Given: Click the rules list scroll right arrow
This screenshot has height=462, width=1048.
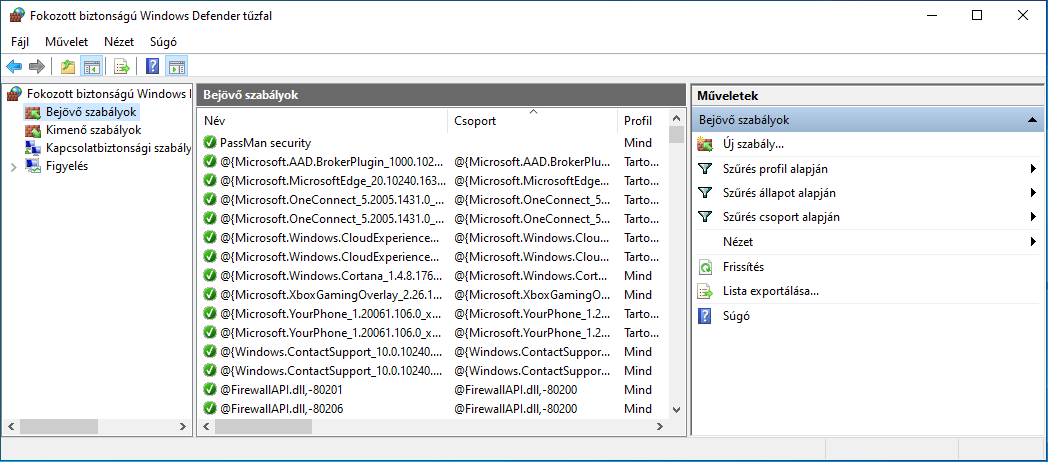Looking at the screenshot, I should 659,426.
